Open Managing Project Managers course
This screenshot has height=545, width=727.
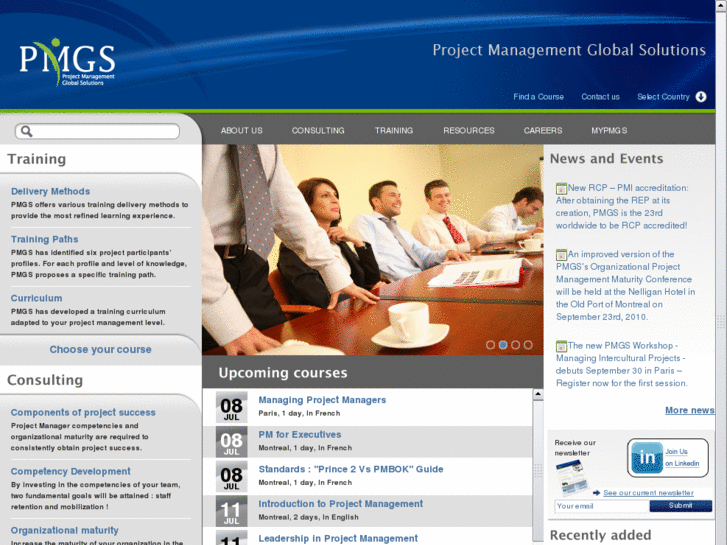[x=322, y=399]
